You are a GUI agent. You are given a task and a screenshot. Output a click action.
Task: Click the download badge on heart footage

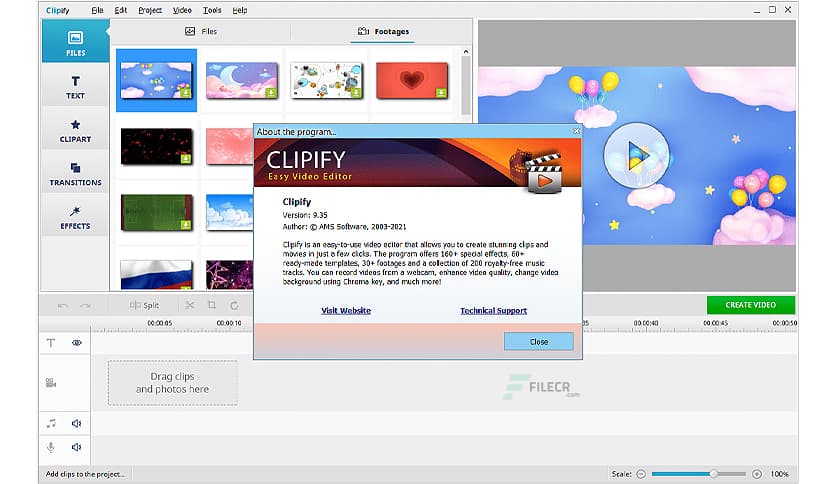point(441,93)
